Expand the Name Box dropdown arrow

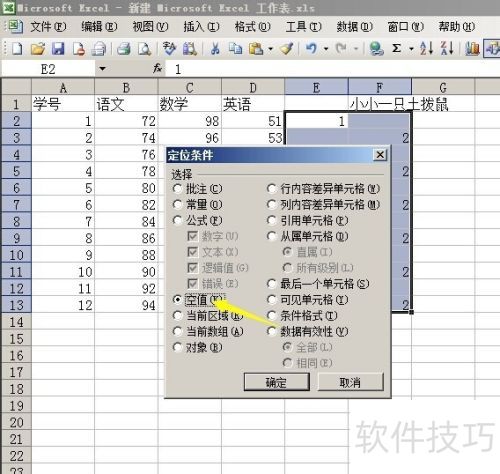[x=102, y=69]
